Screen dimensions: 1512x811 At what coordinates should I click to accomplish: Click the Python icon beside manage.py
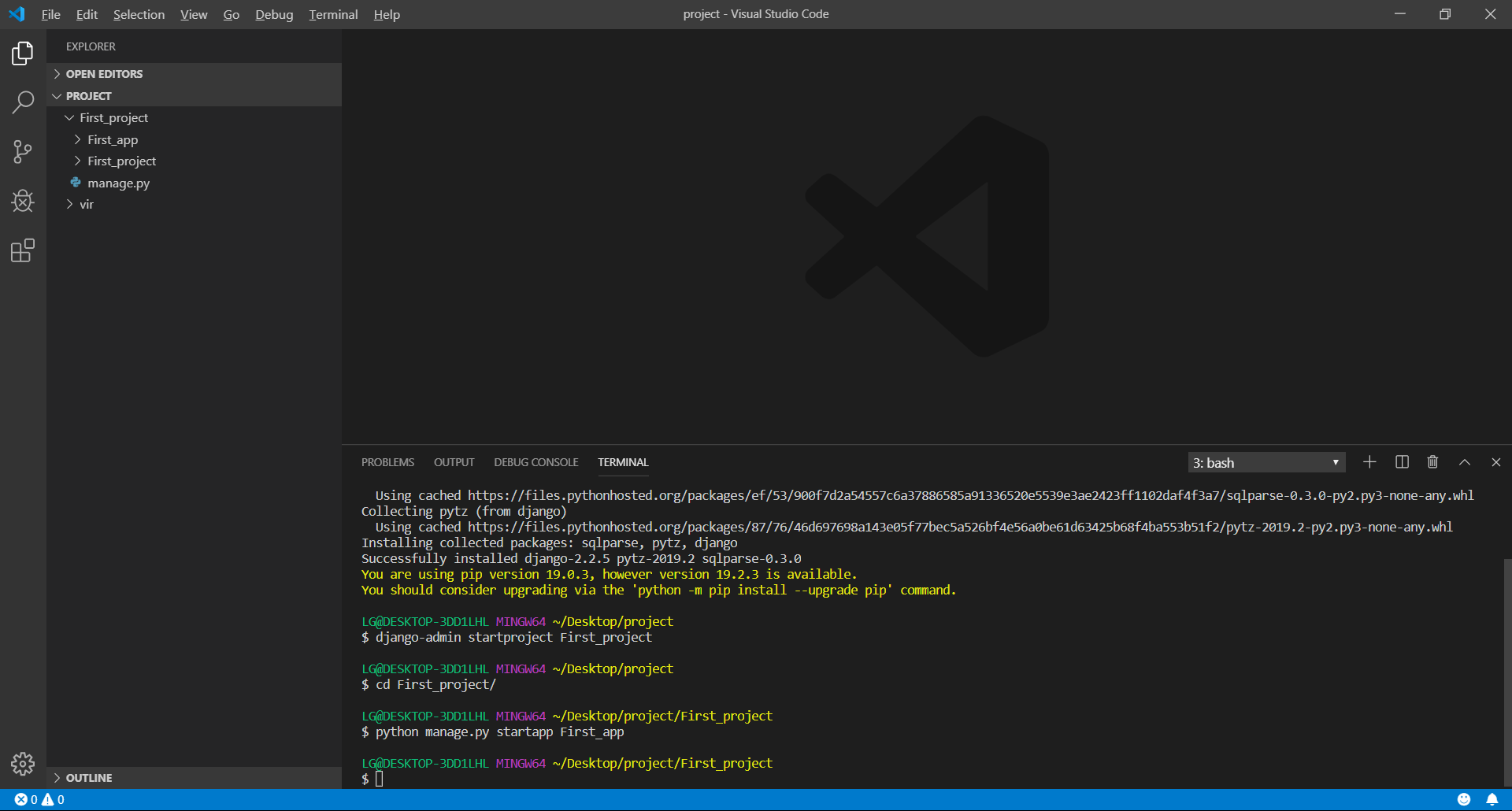click(76, 183)
